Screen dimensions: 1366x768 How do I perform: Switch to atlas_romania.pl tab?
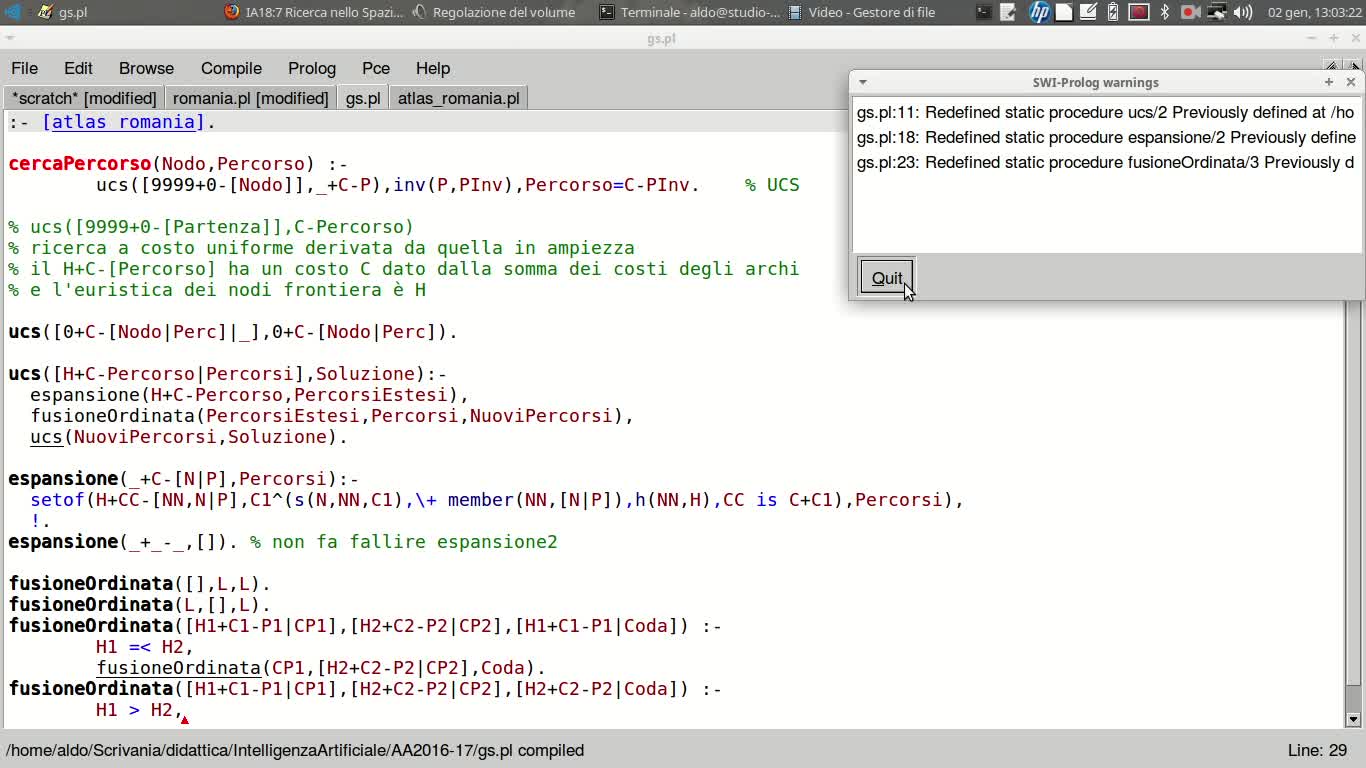point(458,98)
